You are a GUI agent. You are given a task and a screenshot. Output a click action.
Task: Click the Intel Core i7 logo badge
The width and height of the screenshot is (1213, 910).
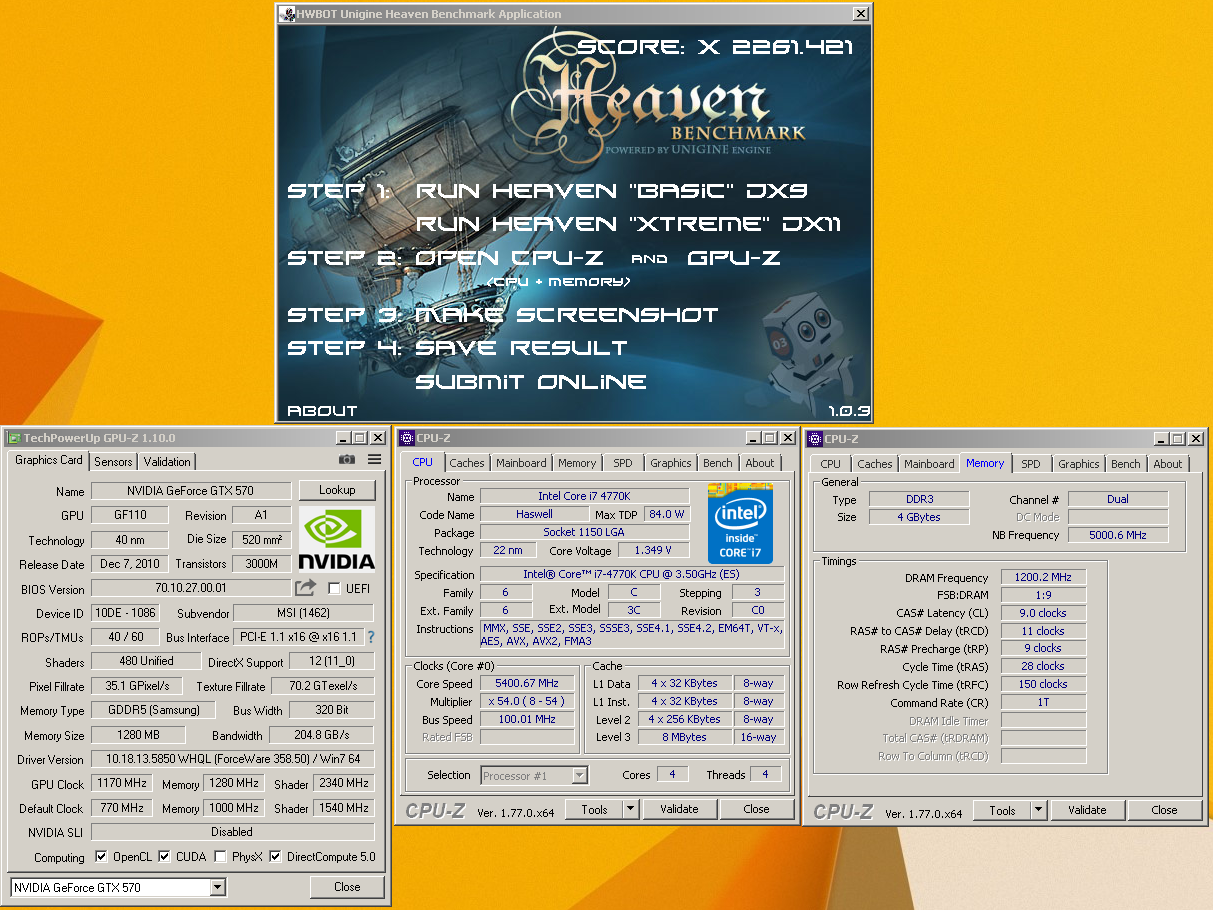coord(740,523)
